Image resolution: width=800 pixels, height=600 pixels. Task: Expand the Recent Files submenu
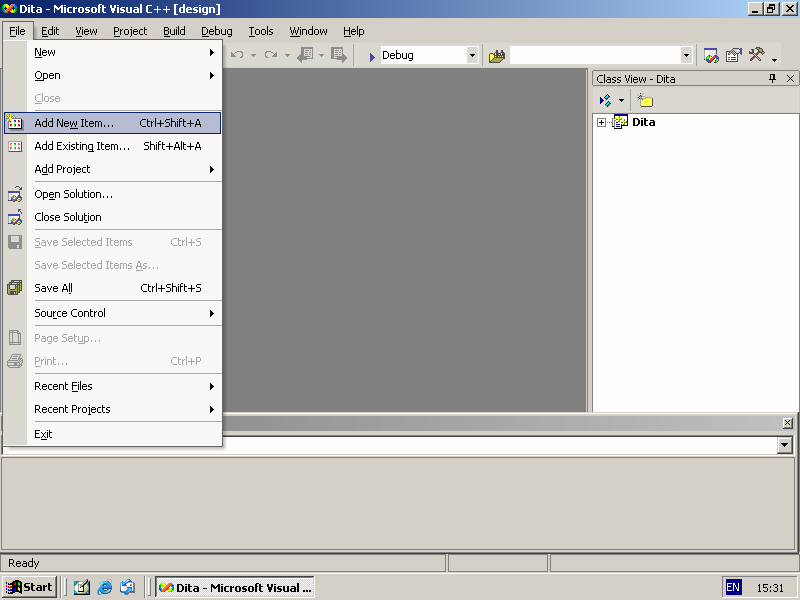[x=113, y=386]
